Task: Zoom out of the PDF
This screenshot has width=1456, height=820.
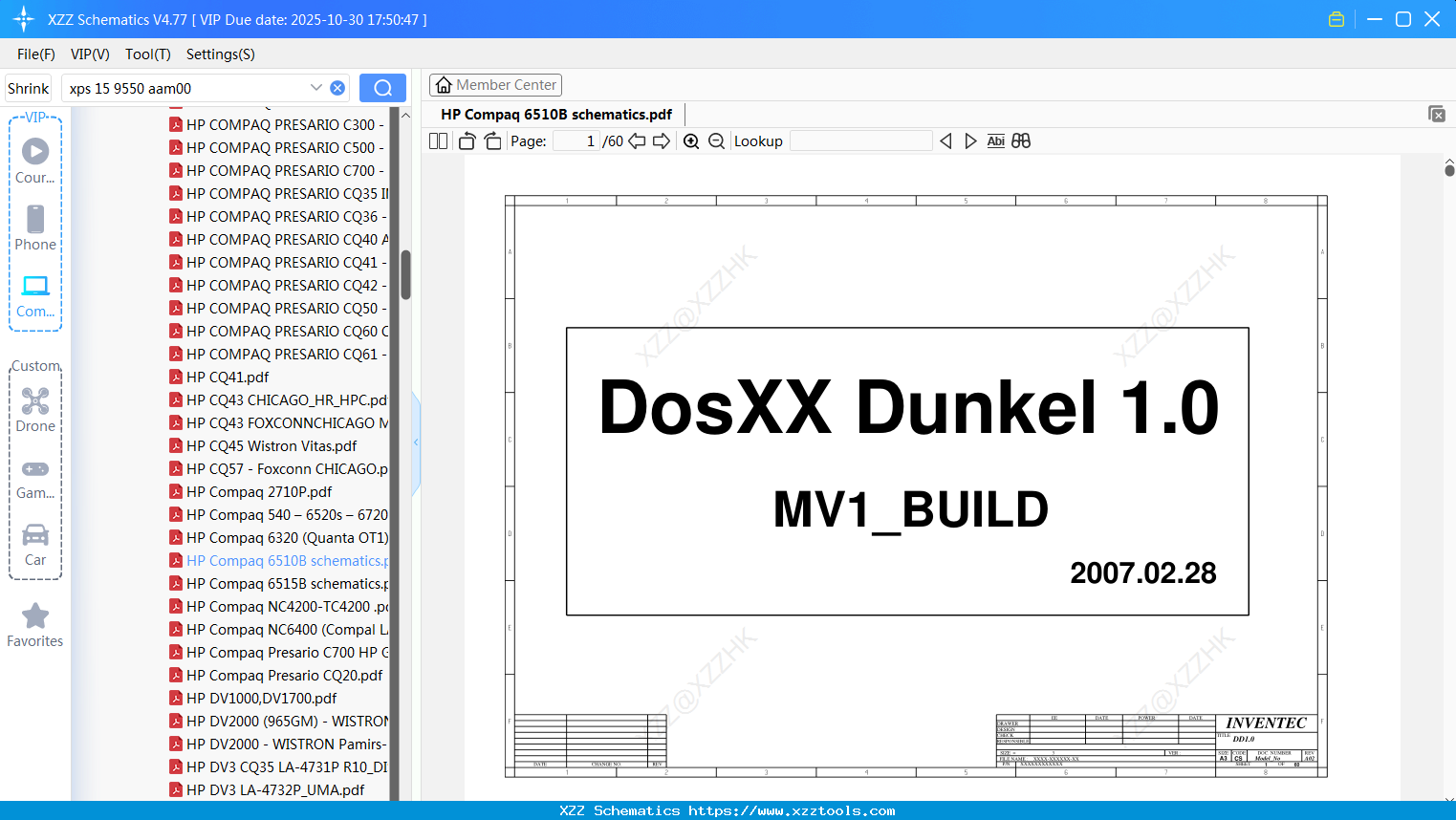Action: pyautogui.click(x=716, y=141)
